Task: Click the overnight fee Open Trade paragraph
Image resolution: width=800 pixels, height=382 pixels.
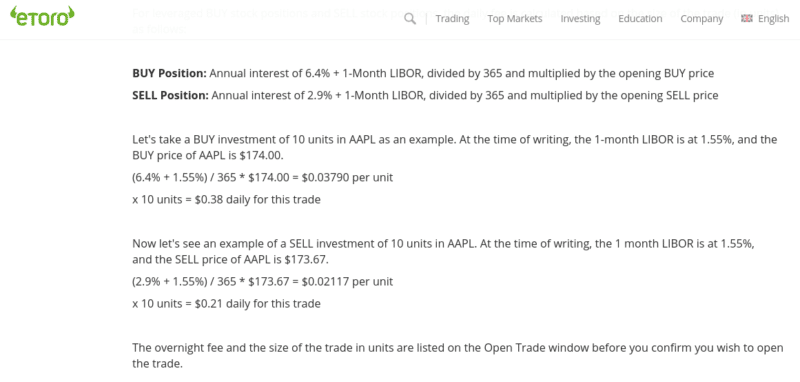Action: [x=458, y=356]
